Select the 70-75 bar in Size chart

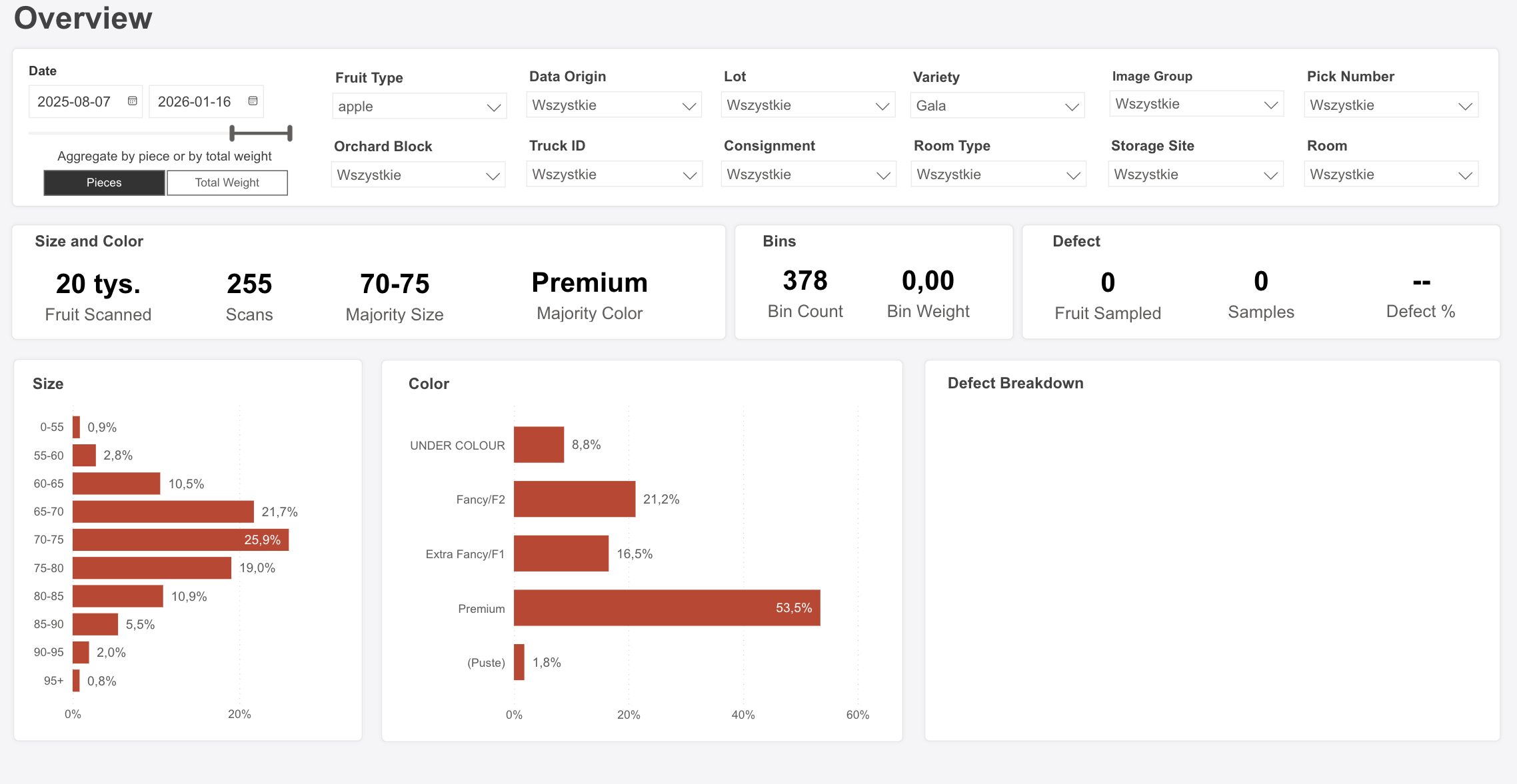point(180,540)
